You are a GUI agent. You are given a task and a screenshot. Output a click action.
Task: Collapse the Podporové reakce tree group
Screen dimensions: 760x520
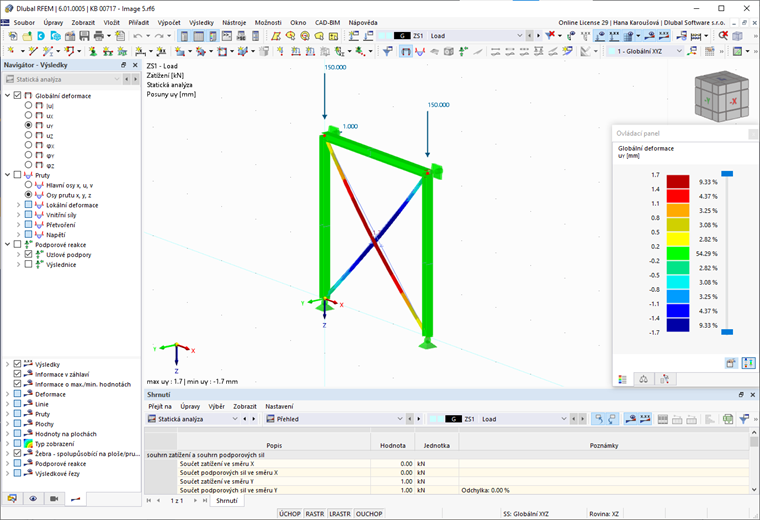tap(7, 245)
